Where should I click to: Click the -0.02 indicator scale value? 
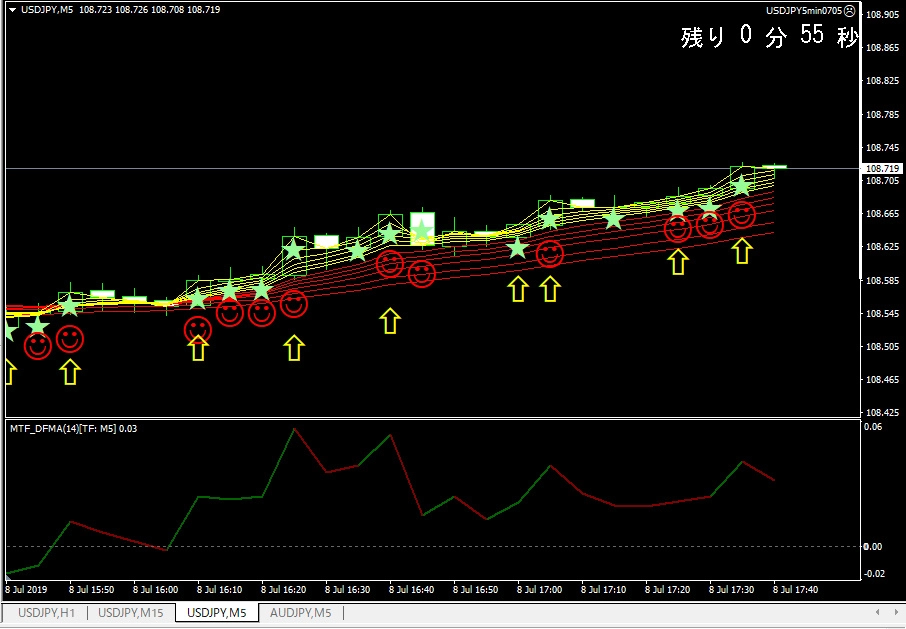pos(872,574)
